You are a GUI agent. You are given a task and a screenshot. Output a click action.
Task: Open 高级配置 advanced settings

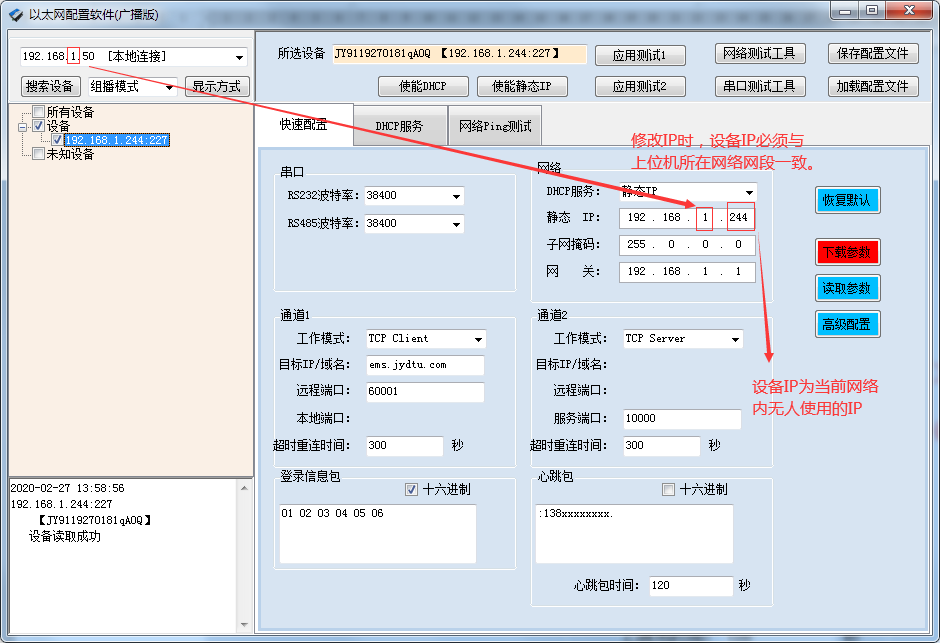847,324
